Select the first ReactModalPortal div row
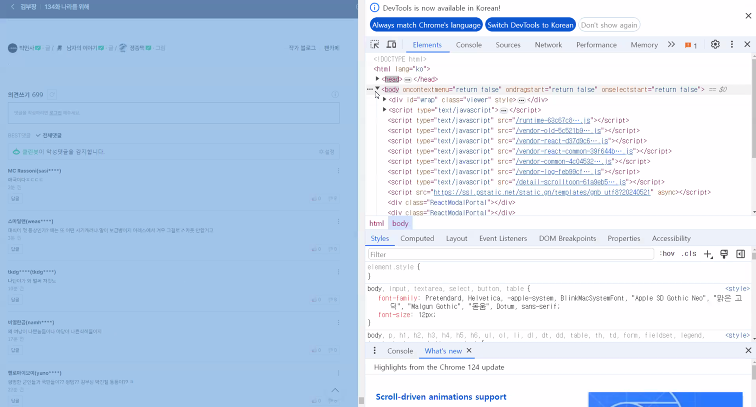The width and height of the screenshot is (756, 407). point(451,203)
